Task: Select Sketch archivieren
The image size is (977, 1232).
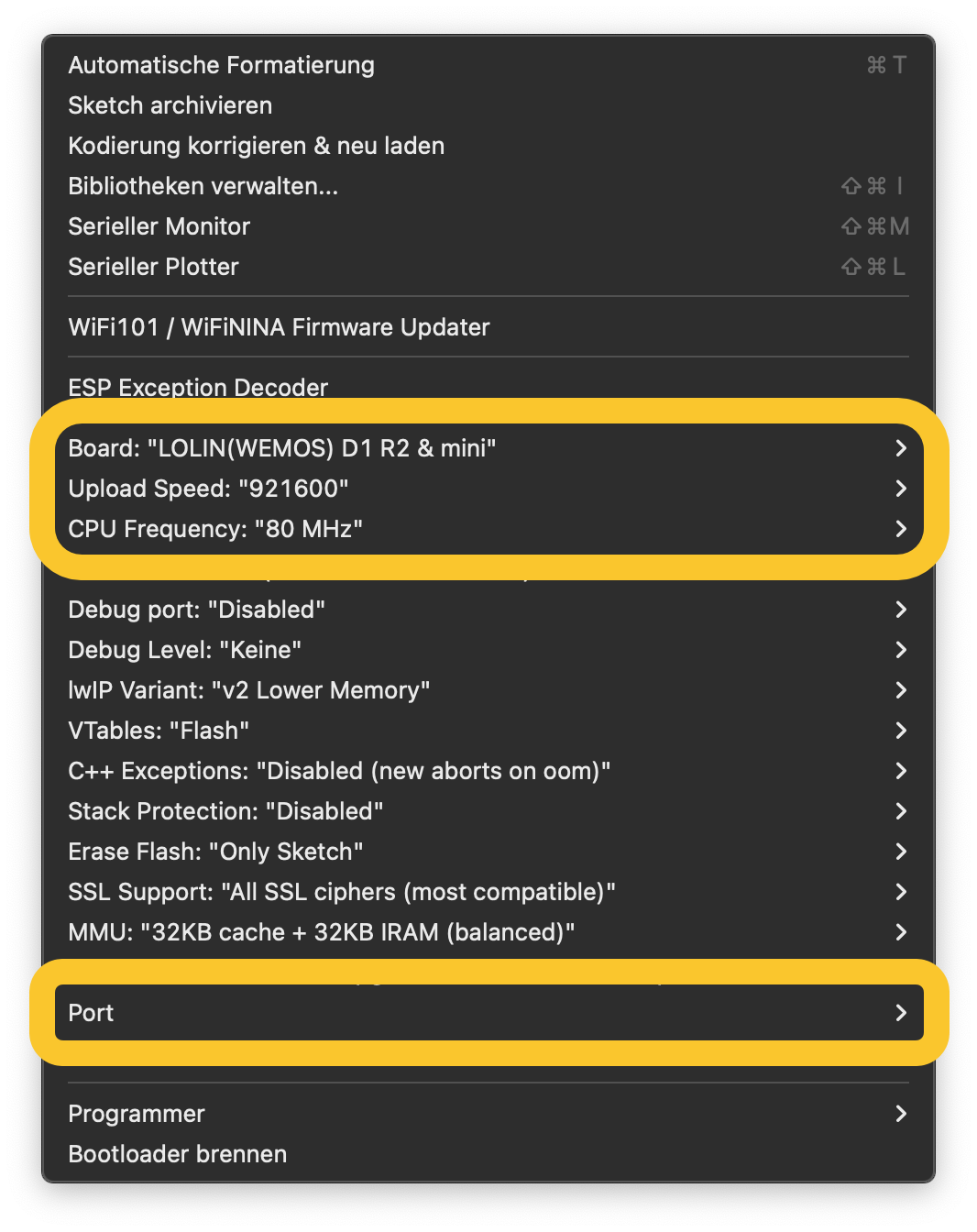Action: pos(170,105)
